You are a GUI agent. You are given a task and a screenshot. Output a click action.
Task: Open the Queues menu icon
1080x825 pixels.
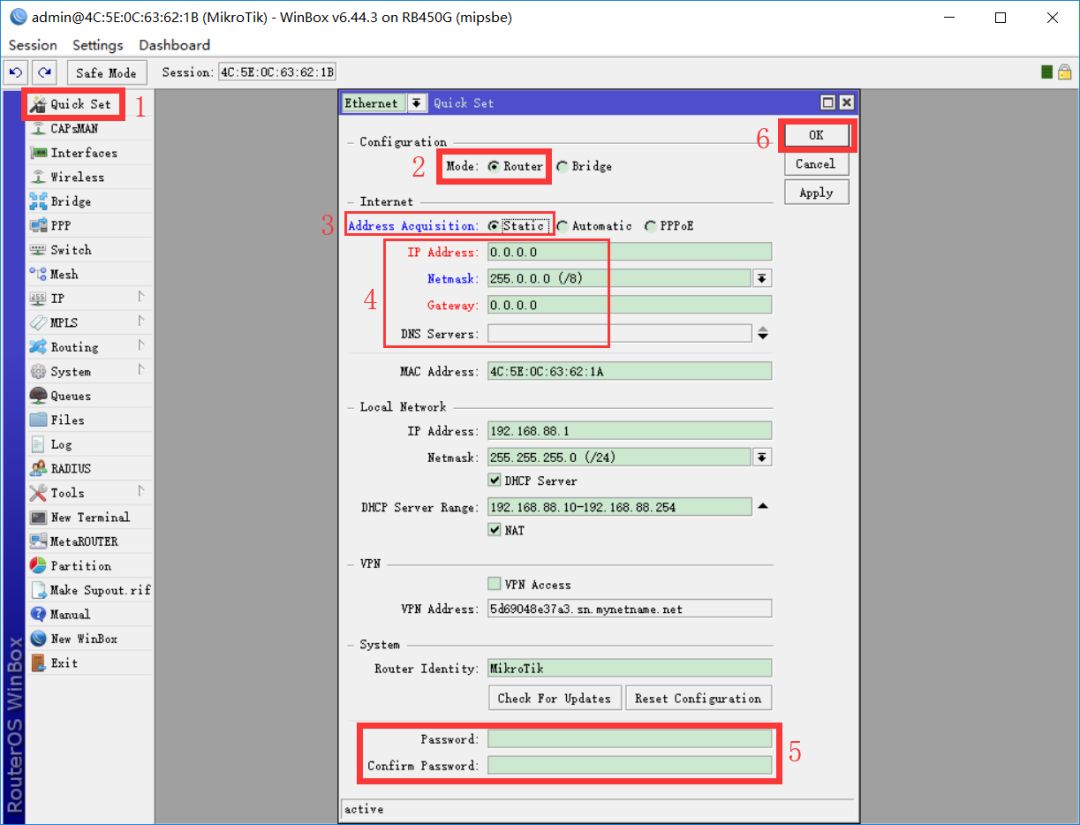[39, 395]
